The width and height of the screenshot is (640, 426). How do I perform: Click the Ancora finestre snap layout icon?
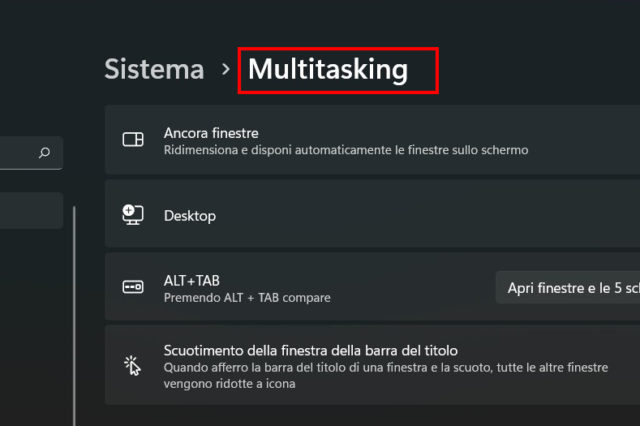coord(132,140)
